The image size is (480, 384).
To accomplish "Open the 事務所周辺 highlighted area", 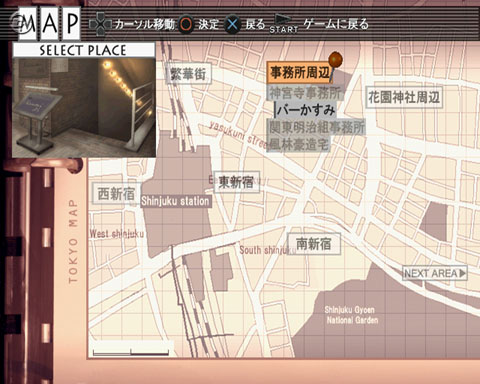I will 299,72.
